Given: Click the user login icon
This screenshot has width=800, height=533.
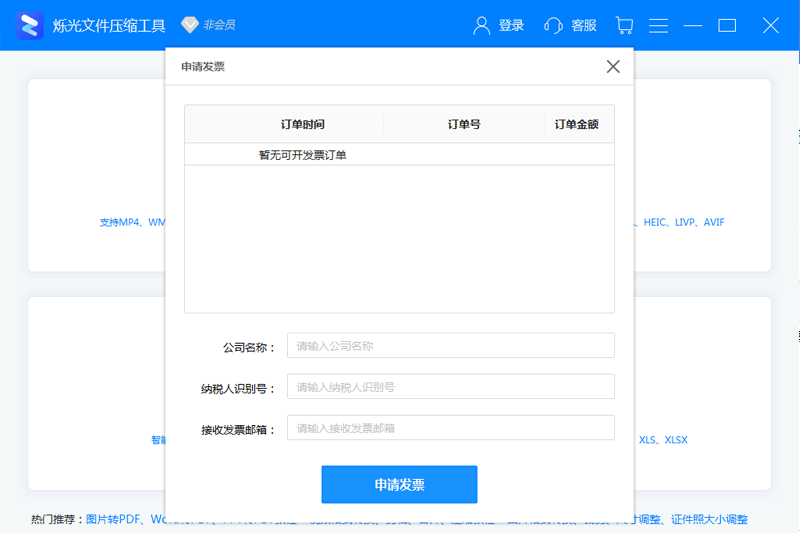Looking at the screenshot, I should point(482,25).
